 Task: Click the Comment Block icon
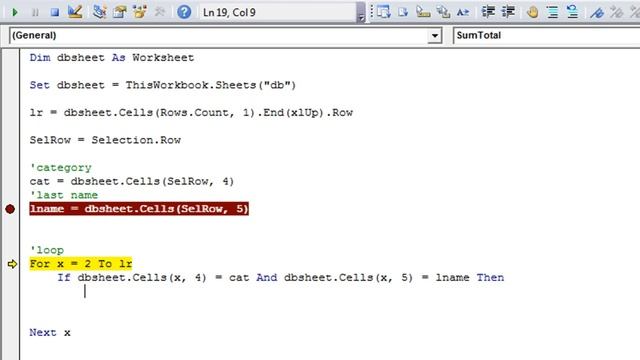(552, 12)
